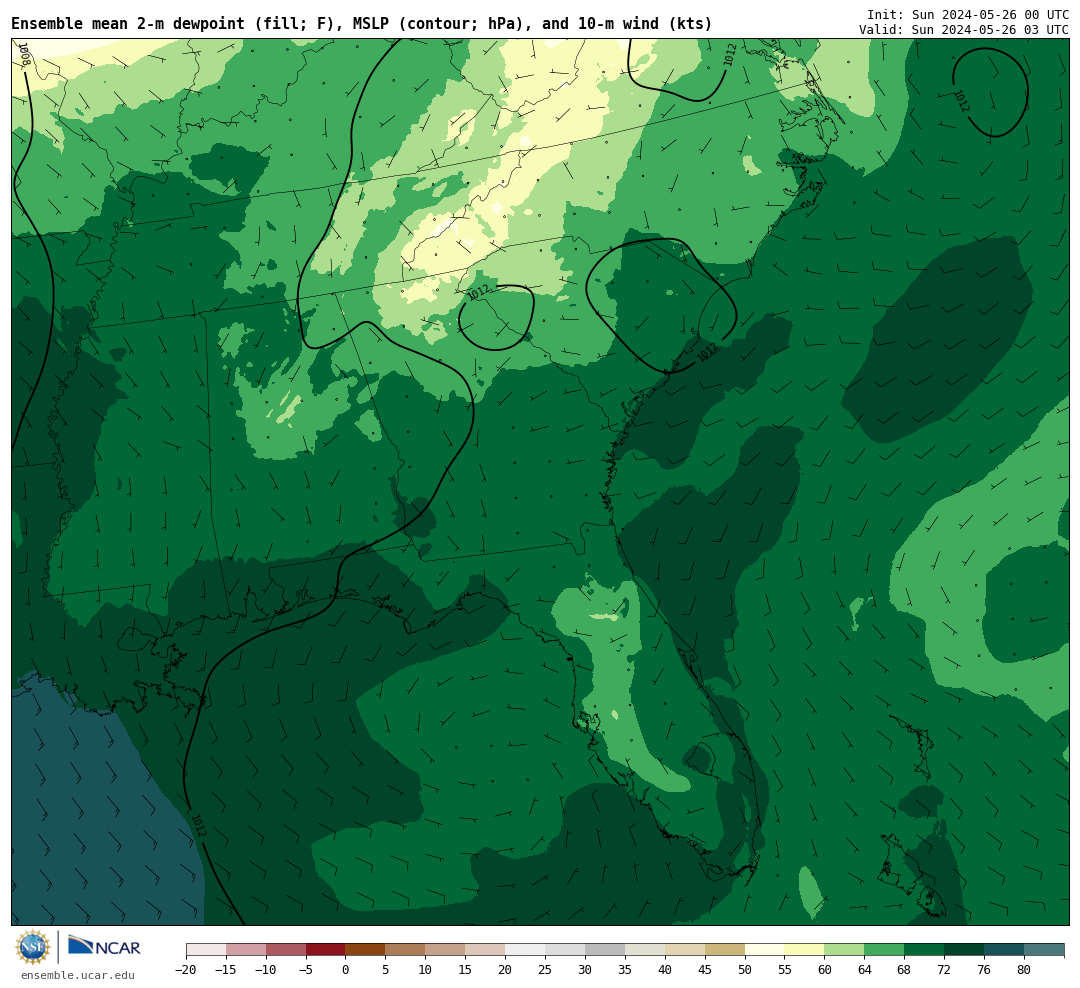
Task: Pick the tan 10 to 15 colorbar swatch
Action: tap(446, 950)
